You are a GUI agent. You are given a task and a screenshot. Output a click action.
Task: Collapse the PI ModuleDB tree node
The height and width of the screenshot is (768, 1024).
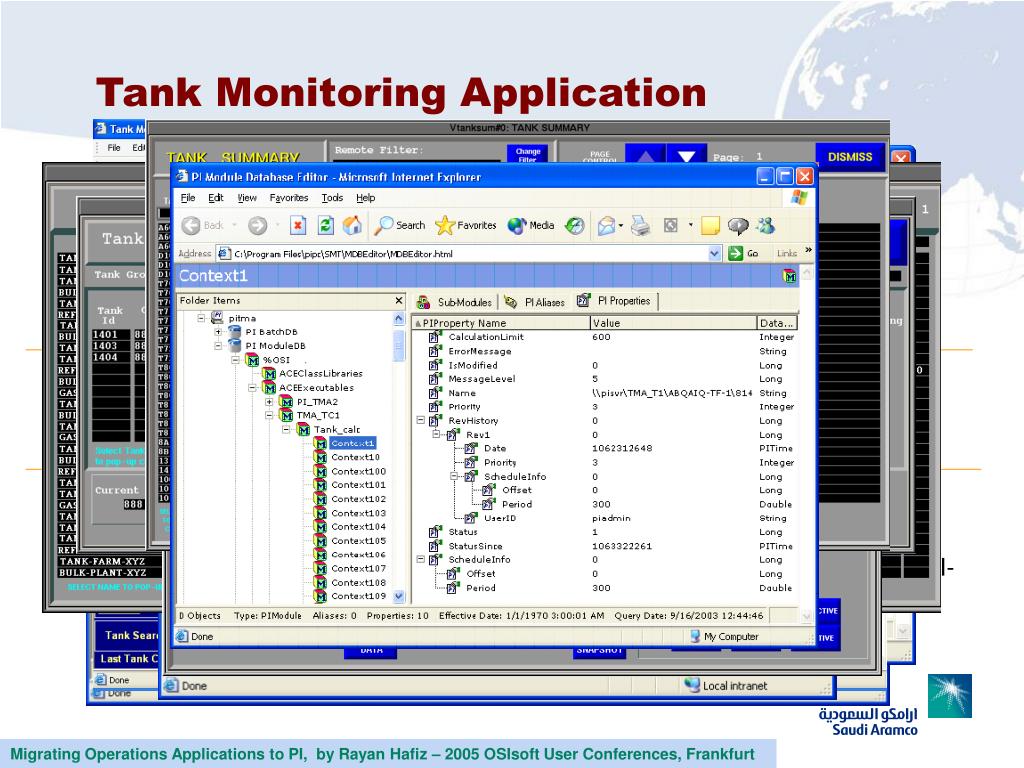(x=219, y=345)
